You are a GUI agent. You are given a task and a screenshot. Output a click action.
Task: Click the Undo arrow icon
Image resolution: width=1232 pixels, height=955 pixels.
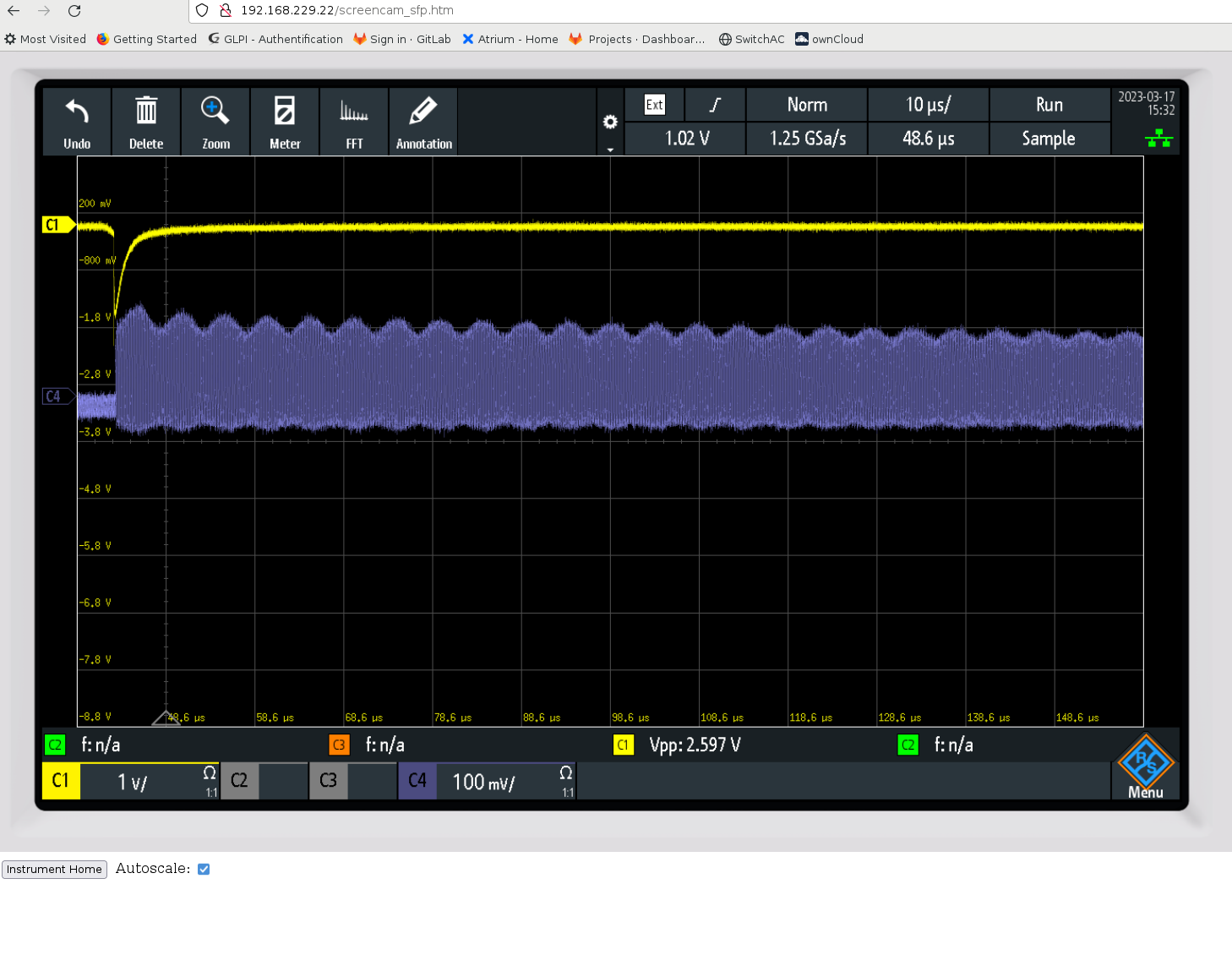click(77, 112)
